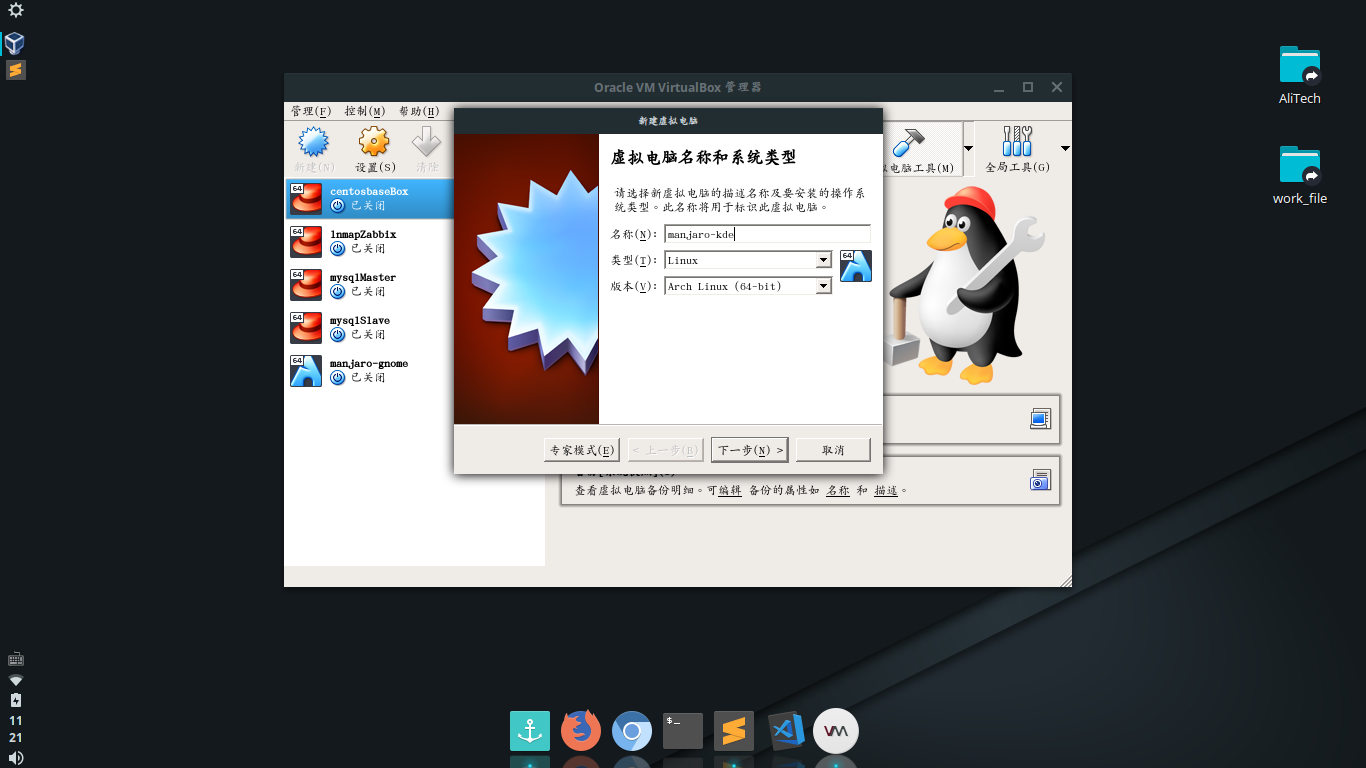Open 设置(S) gear settings toolbar icon
This screenshot has width=1366, height=768.
[374, 142]
